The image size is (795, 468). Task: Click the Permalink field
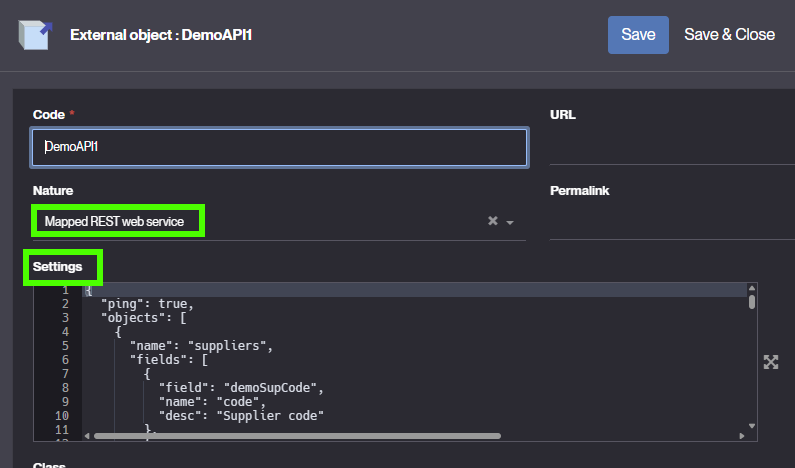click(672, 222)
